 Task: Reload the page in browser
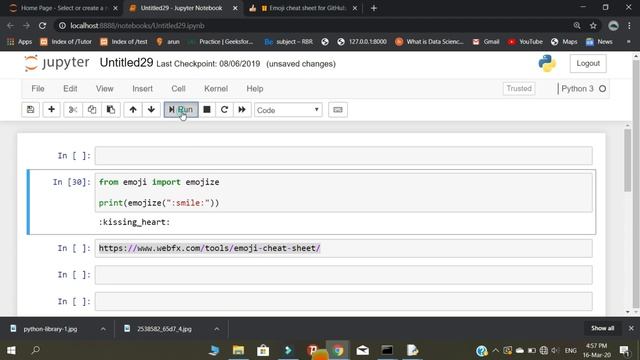[42, 26]
